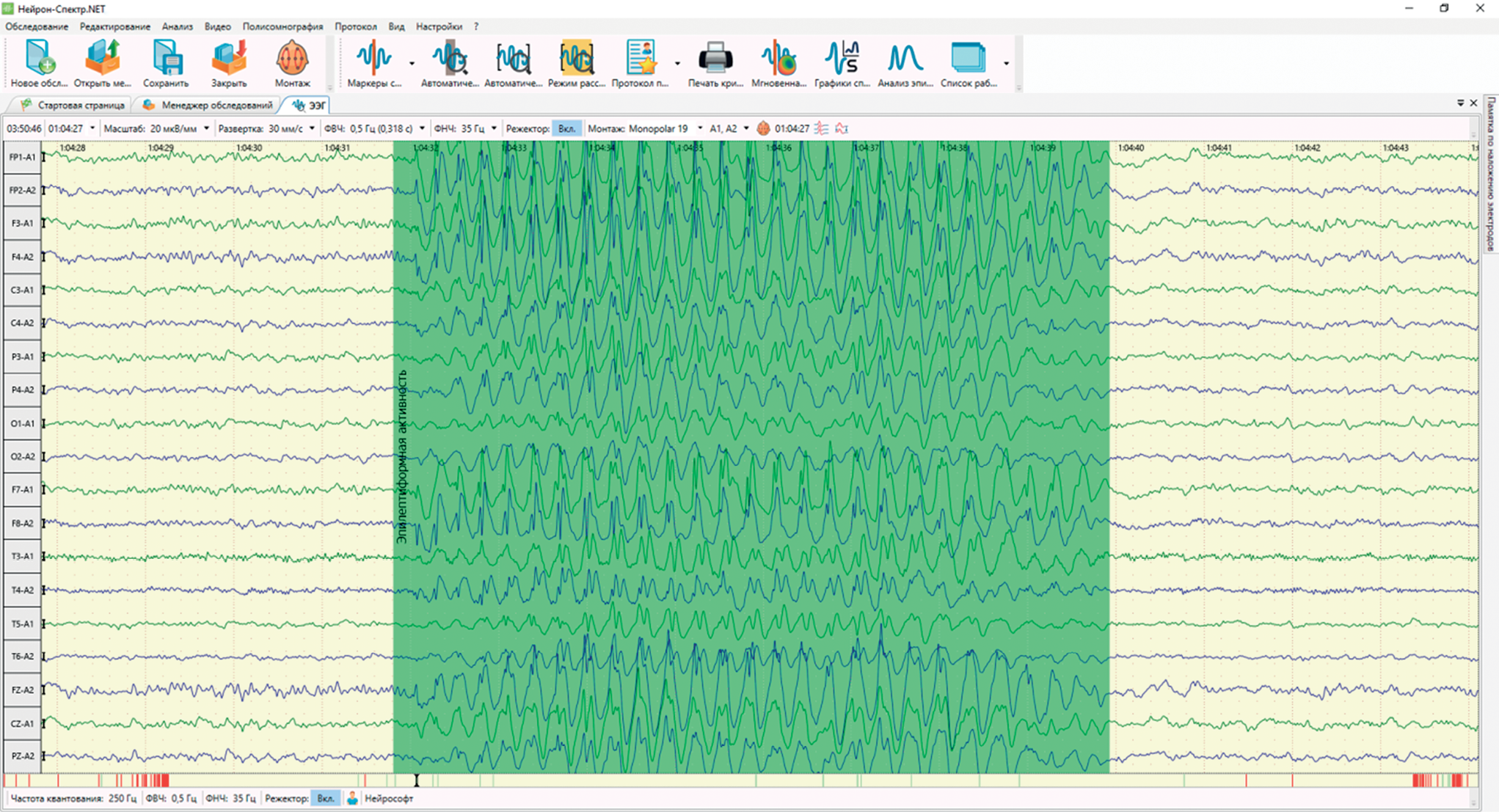Open the ФВЧ 0,5 Гц dropdown
1499x812 pixels.
coord(422,128)
